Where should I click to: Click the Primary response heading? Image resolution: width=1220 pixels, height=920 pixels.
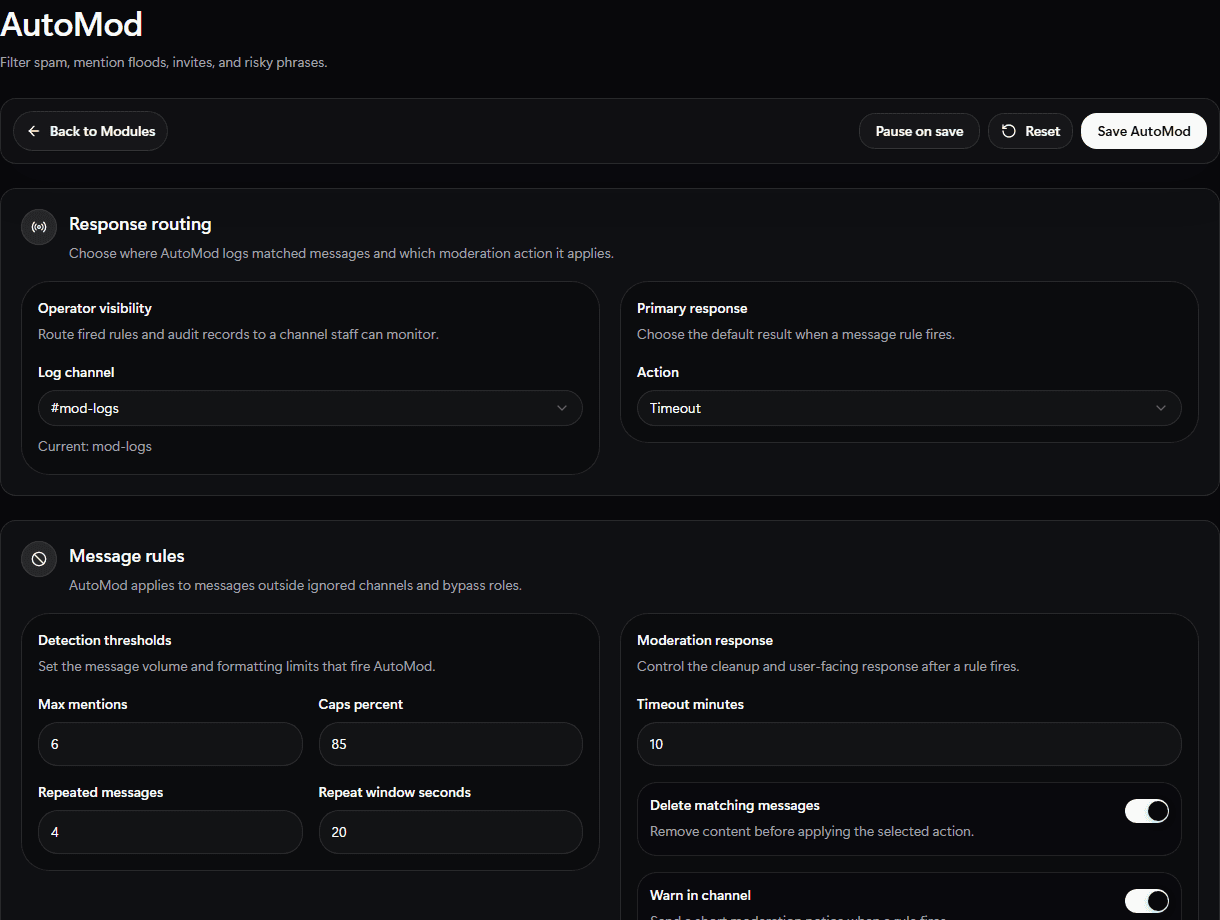(x=692, y=308)
